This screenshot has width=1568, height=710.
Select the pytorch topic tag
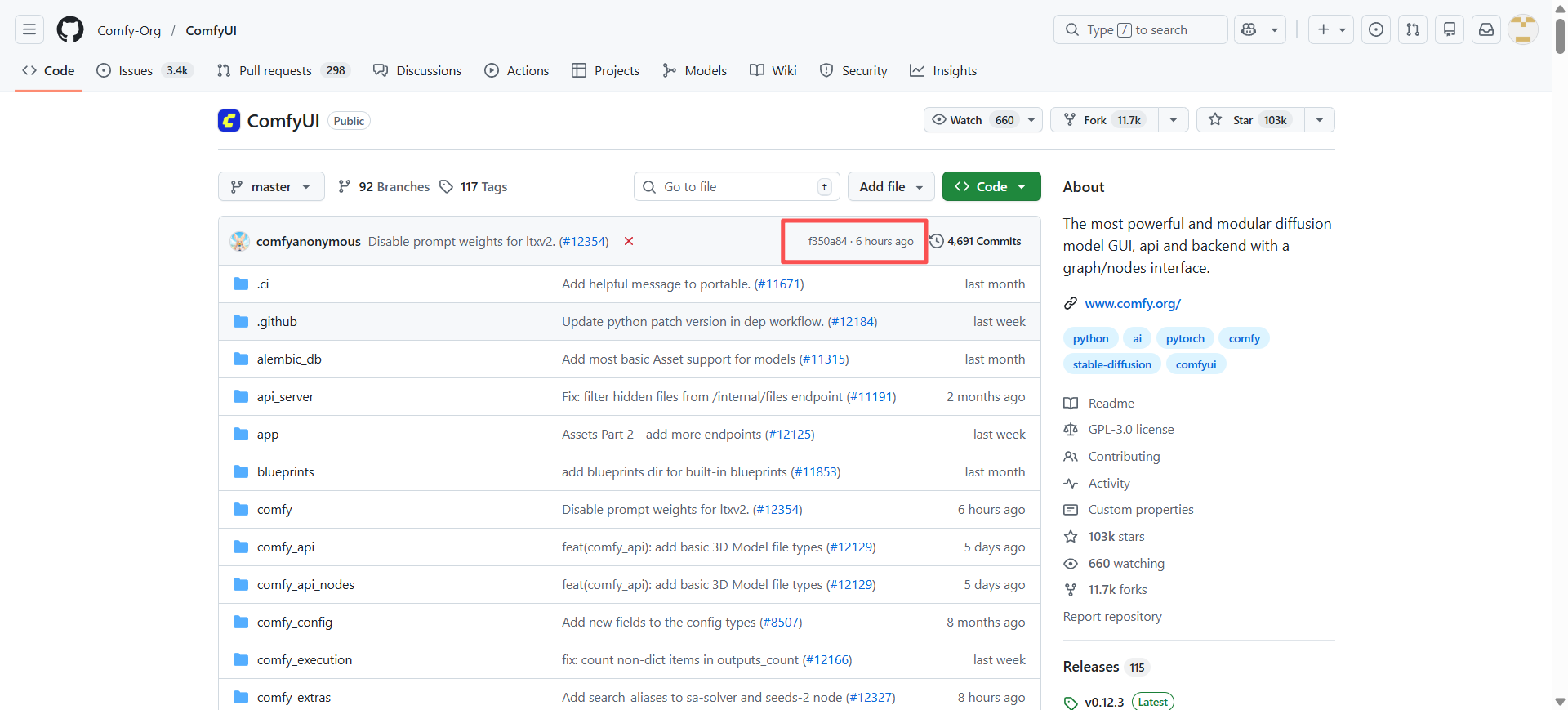[x=1185, y=338]
